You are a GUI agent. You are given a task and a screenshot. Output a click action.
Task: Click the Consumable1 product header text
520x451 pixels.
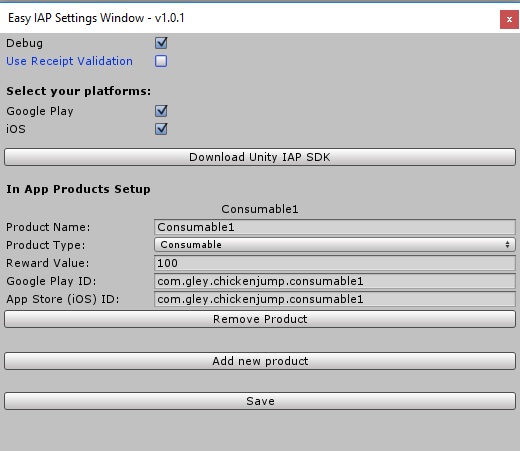[x=260, y=209]
